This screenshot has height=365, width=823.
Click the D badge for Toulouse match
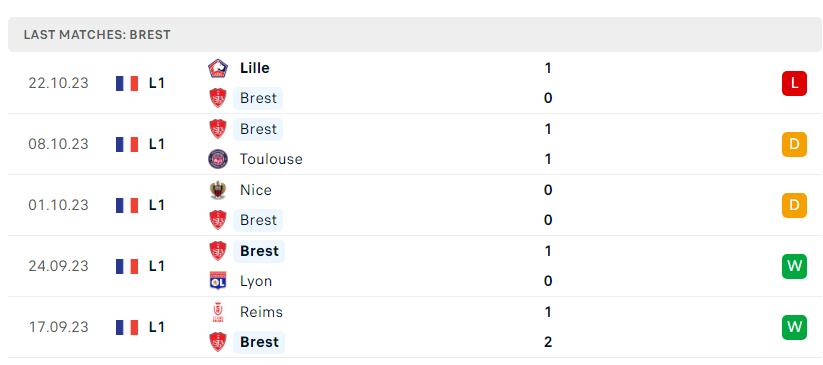[794, 144]
